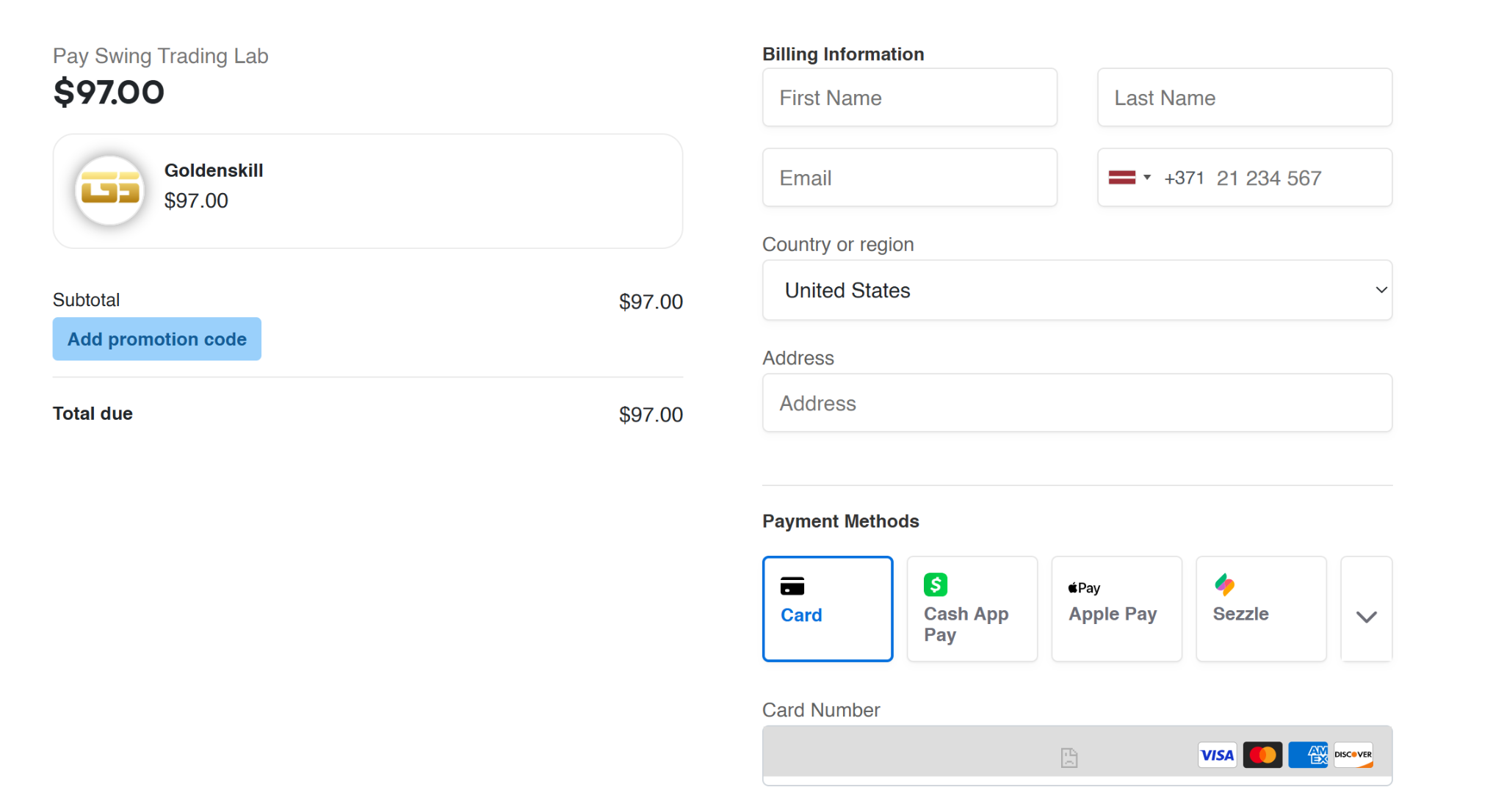Click the green Cash App dollar icon
This screenshot has width=1504, height=812.
(936, 584)
